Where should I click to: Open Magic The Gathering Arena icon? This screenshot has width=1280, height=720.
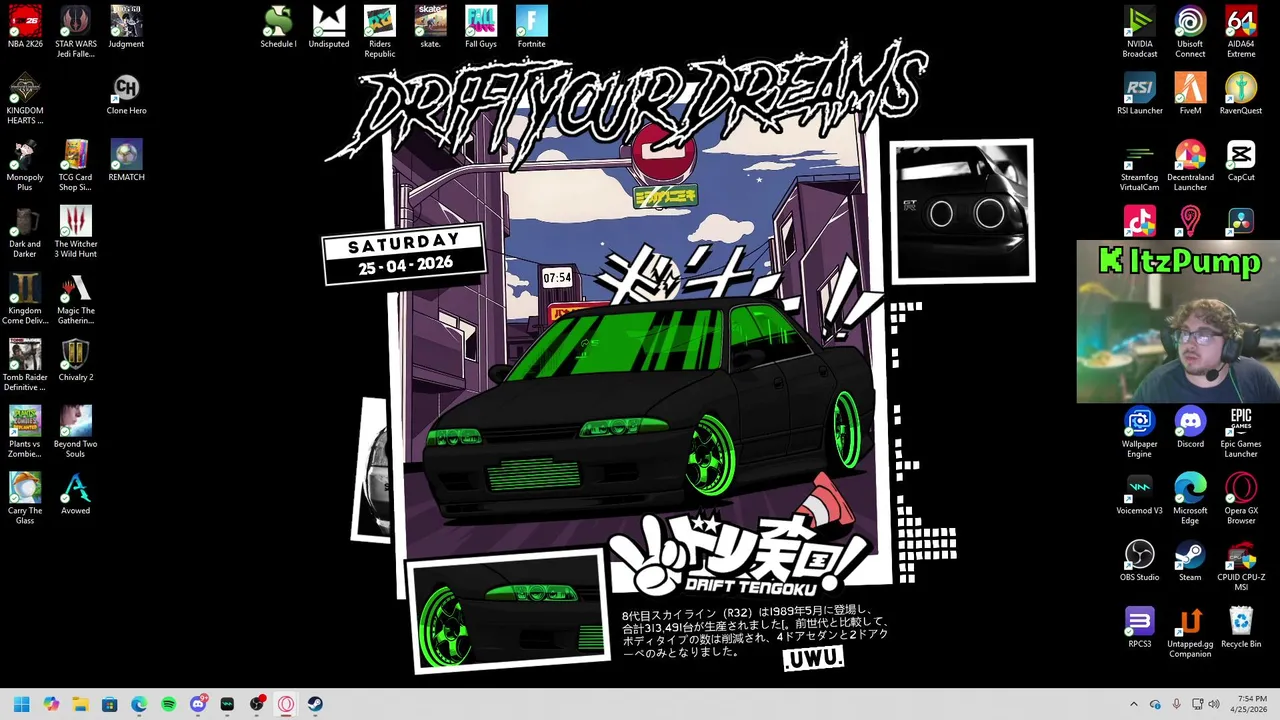point(76,299)
